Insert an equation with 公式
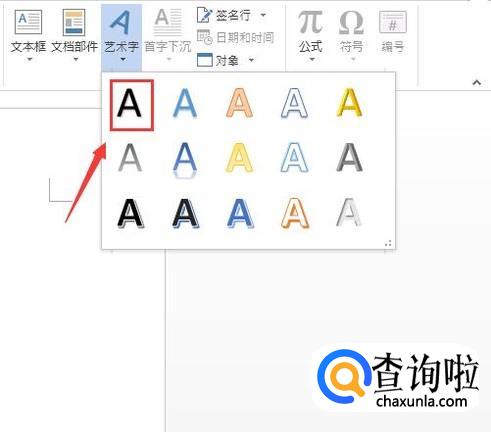This screenshot has width=491, height=432. click(311, 36)
